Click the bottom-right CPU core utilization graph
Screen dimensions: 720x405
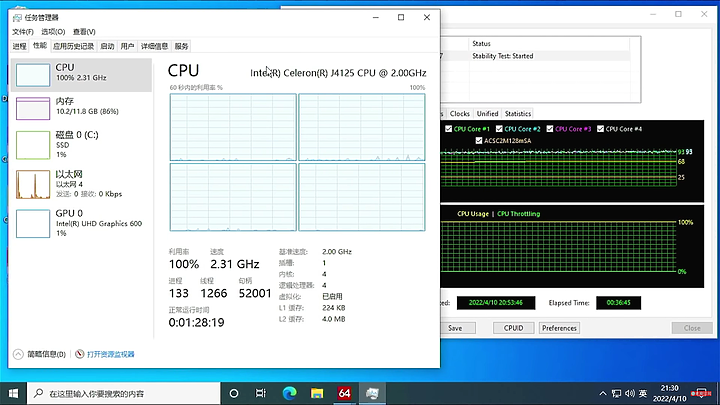(362, 197)
